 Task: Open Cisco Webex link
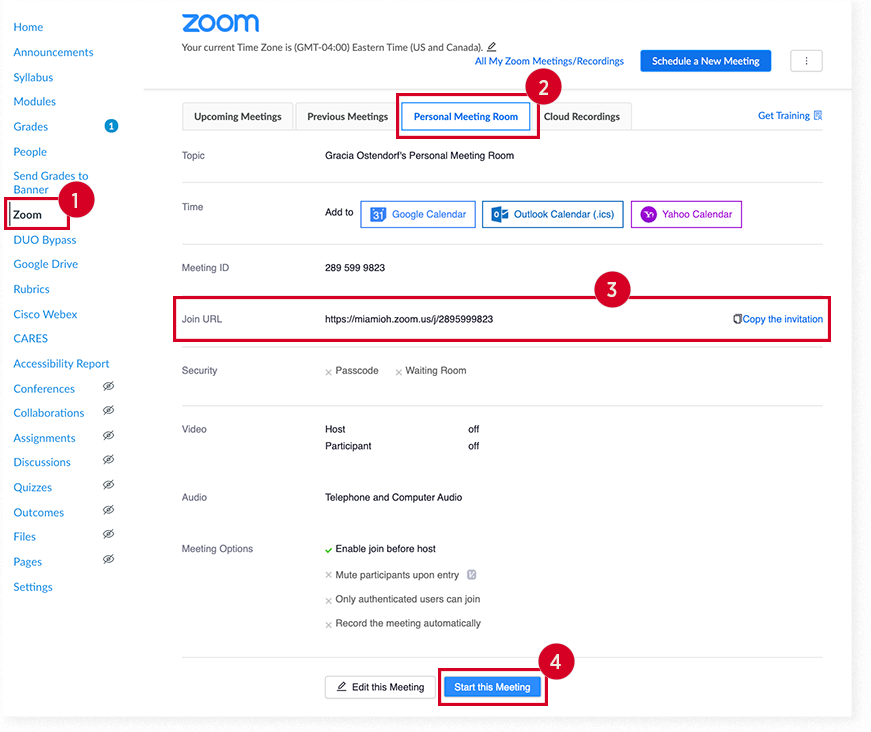tap(46, 314)
